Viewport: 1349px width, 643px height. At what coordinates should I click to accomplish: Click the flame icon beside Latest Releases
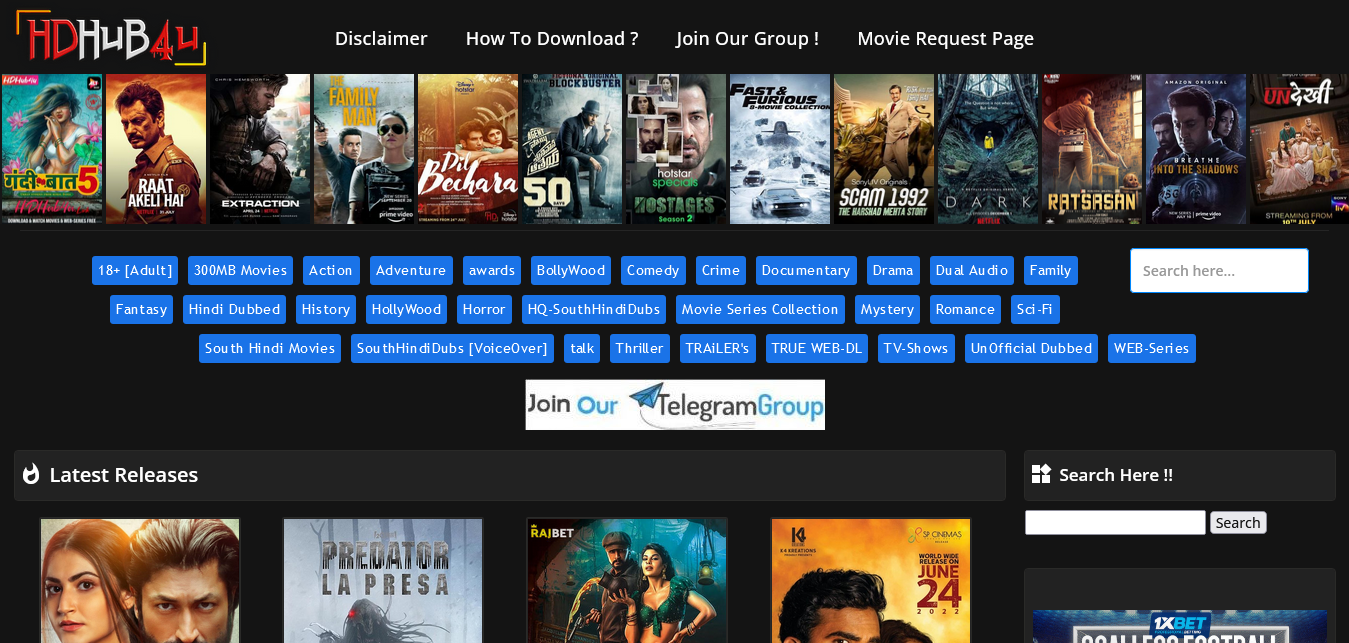[31, 474]
